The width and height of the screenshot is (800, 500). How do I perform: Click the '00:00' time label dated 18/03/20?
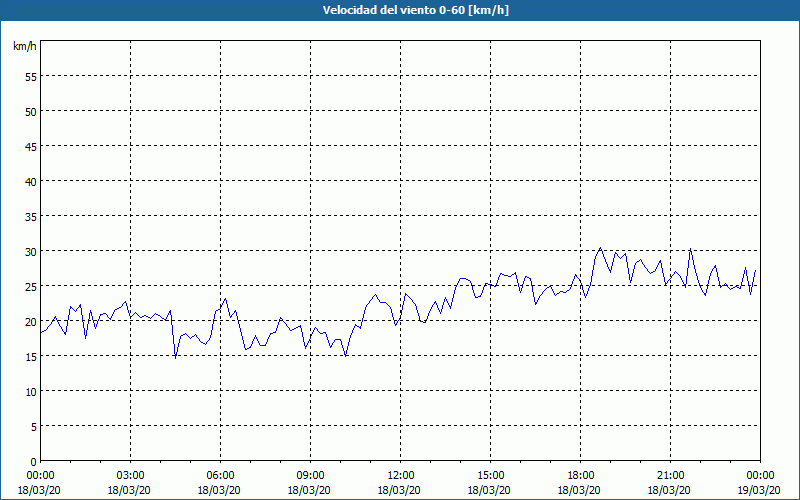coord(40,476)
